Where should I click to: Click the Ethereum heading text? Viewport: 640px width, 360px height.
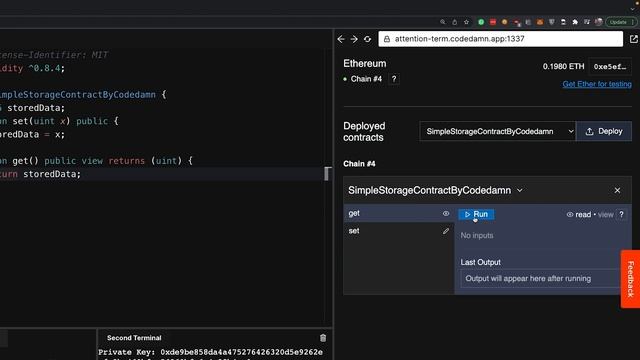tap(364, 64)
